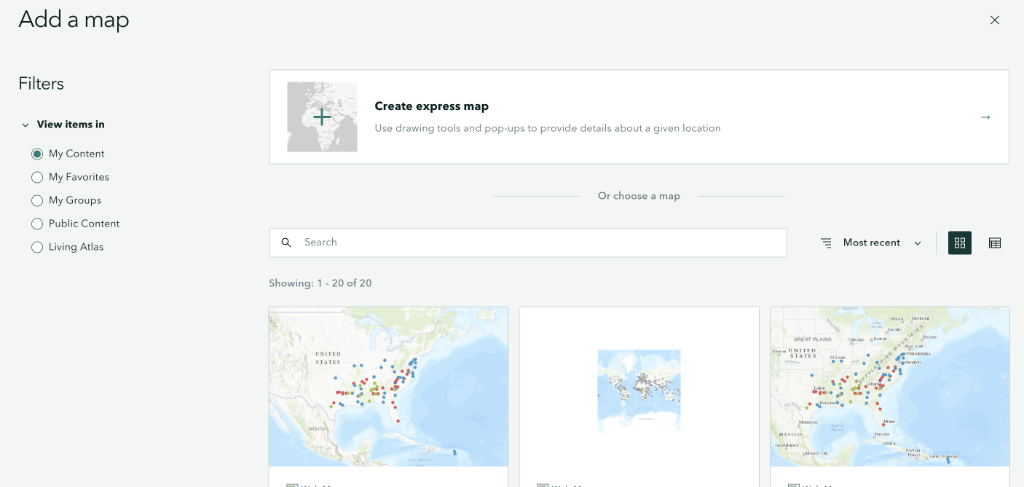Select My Content radio button

[37, 154]
